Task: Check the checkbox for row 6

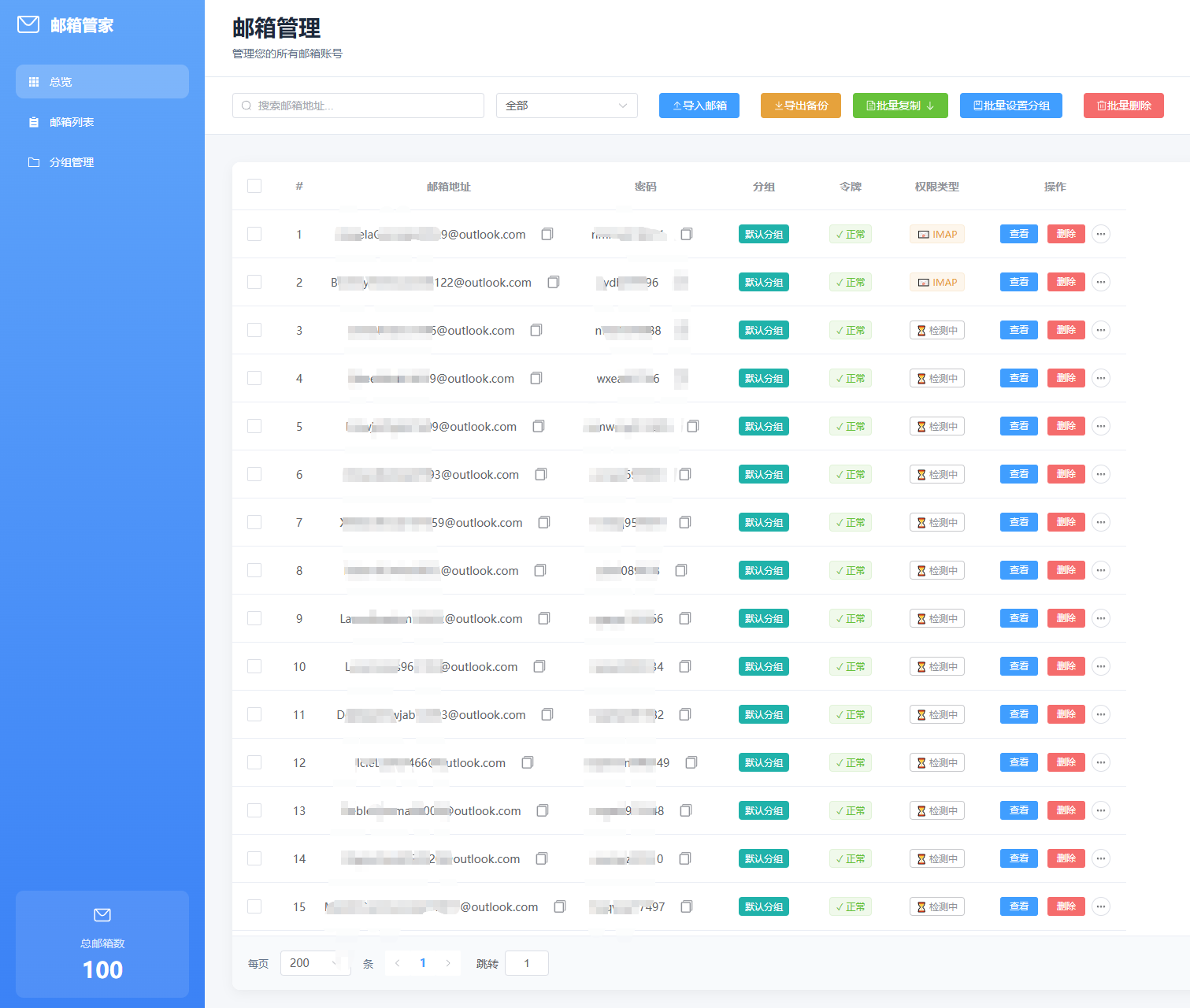Action: point(254,474)
